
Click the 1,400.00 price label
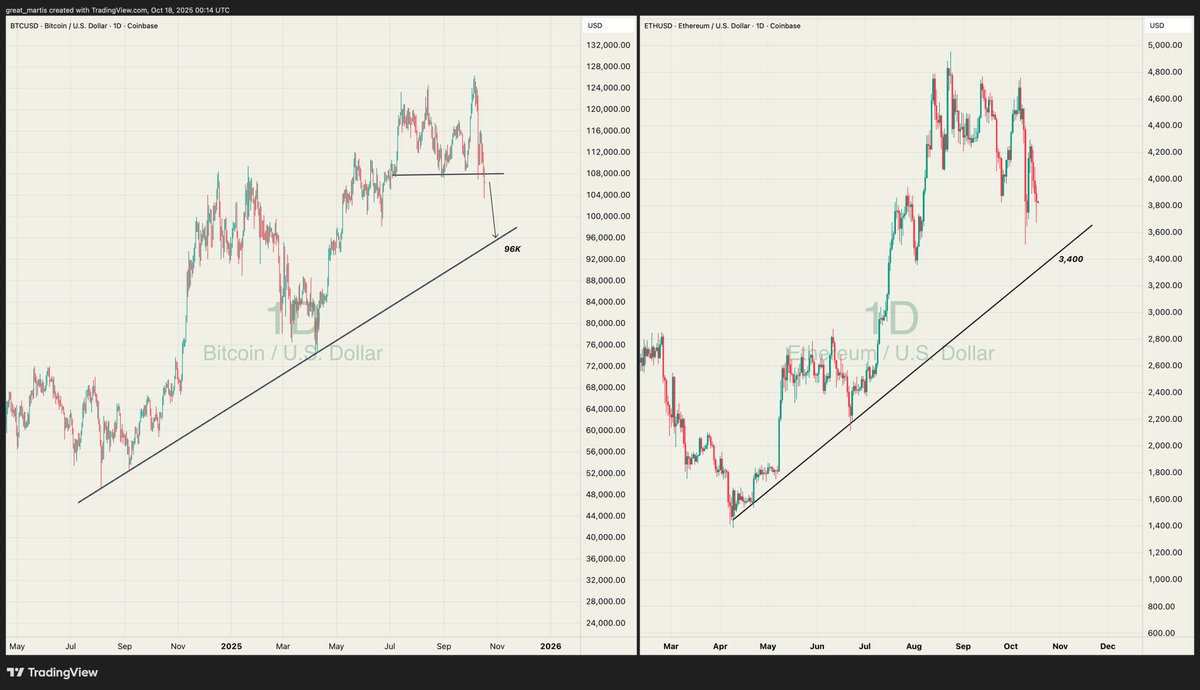coord(1166,526)
